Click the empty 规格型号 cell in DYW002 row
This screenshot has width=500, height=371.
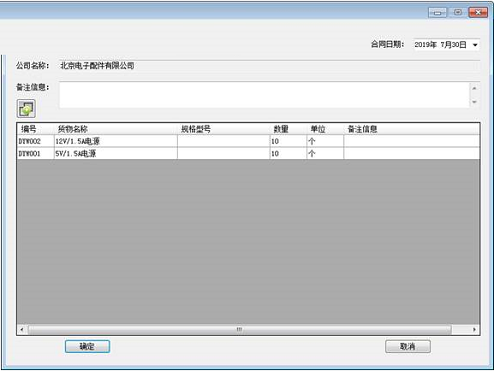pyautogui.click(x=224, y=141)
